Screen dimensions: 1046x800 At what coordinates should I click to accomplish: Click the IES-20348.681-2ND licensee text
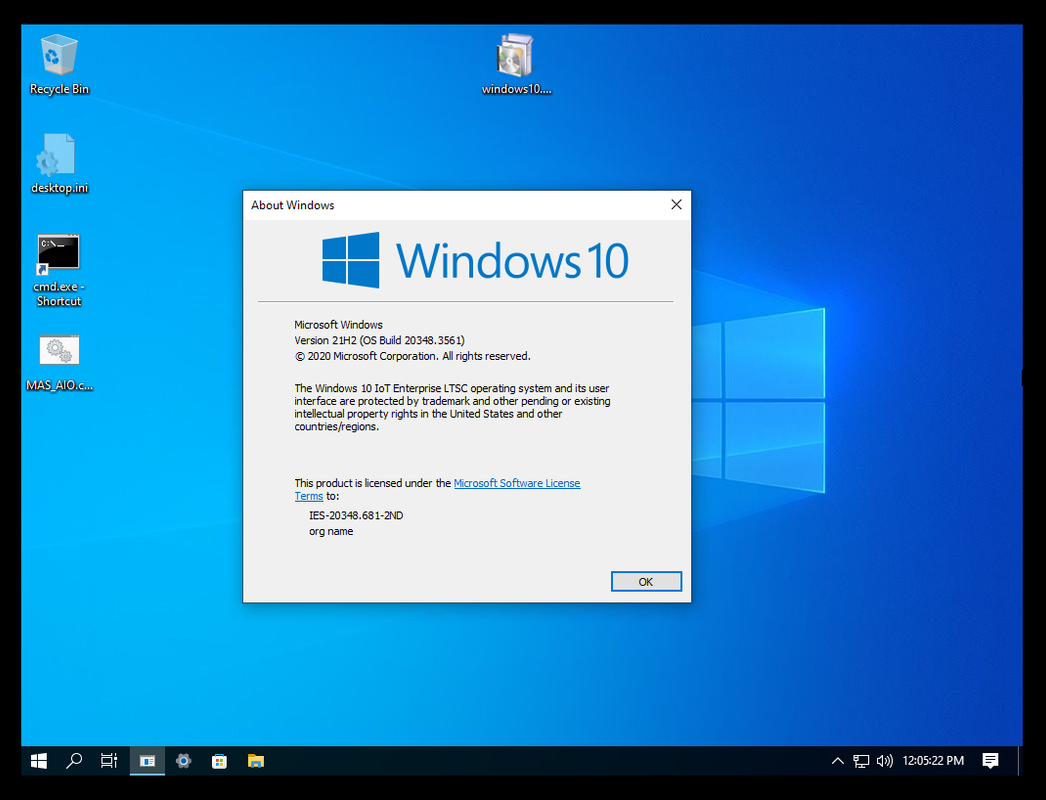pos(356,516)
